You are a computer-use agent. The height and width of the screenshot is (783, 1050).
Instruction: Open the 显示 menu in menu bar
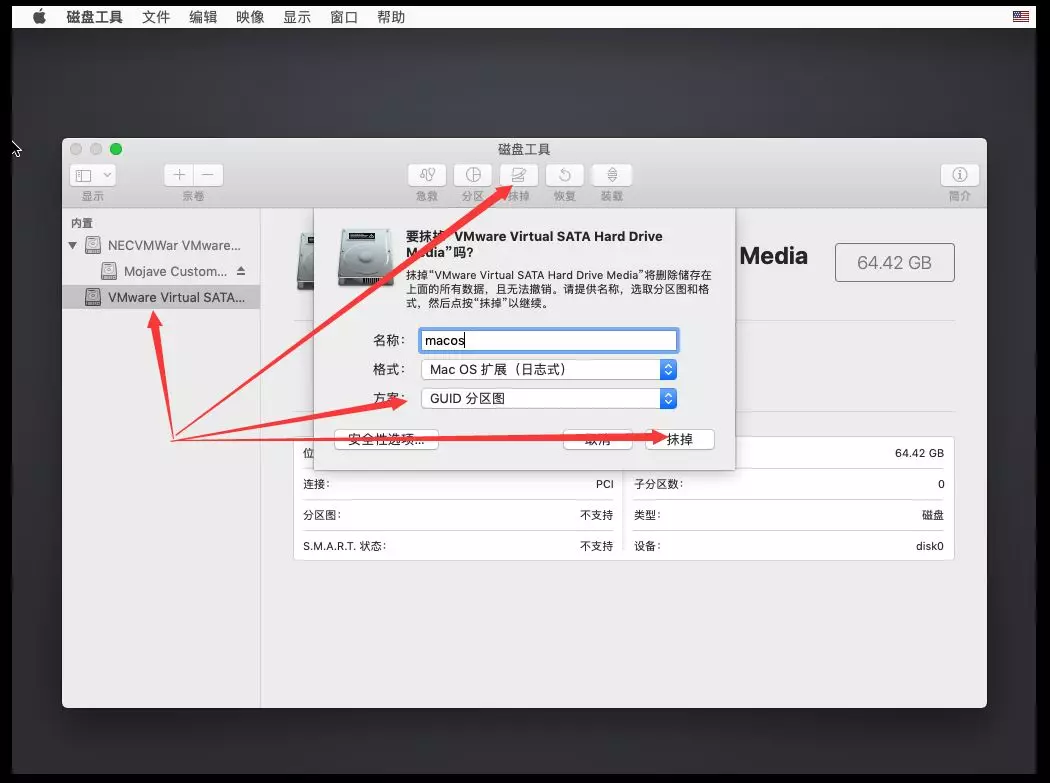click(x=297, y=17)
